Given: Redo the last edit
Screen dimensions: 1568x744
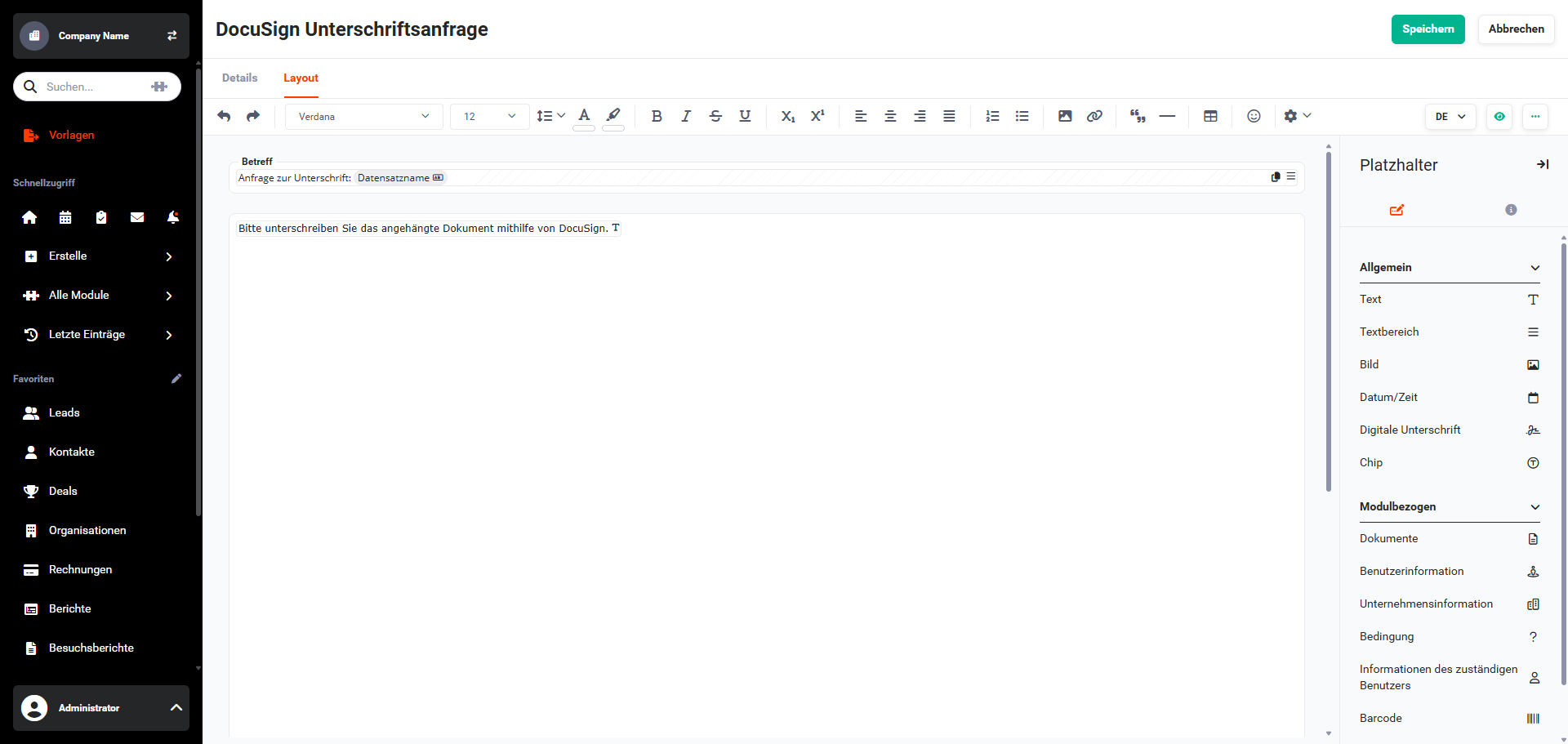Looking at the screenshot, I should pyautogui.click(x=253, y=116).
